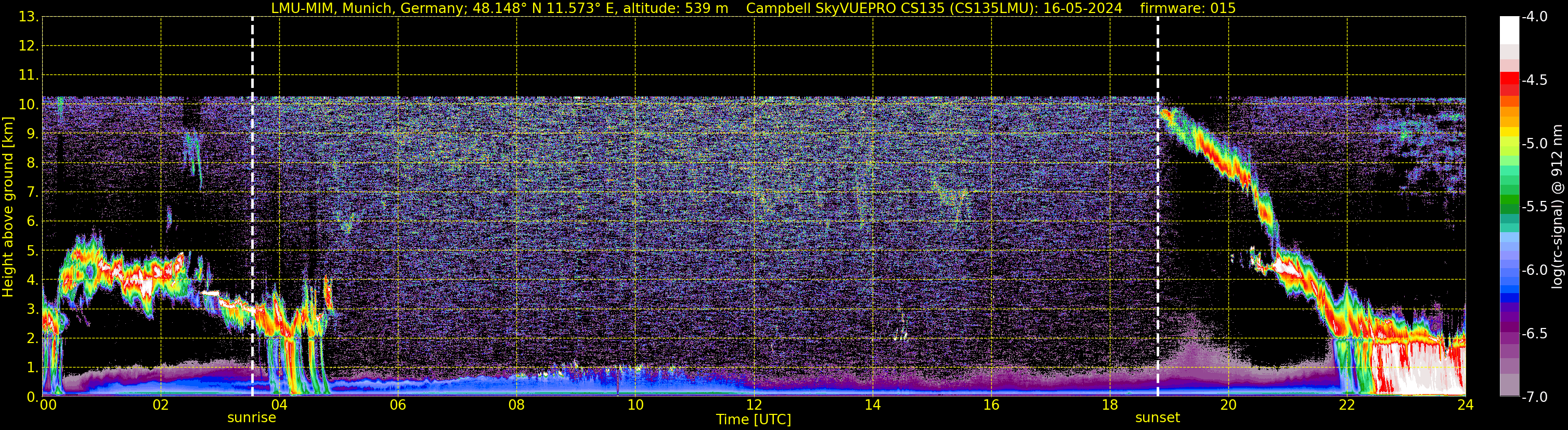Screen dimensions: 1568x430
Task: Select the 'sunrise' label below the axis
Action: [251, 418]
